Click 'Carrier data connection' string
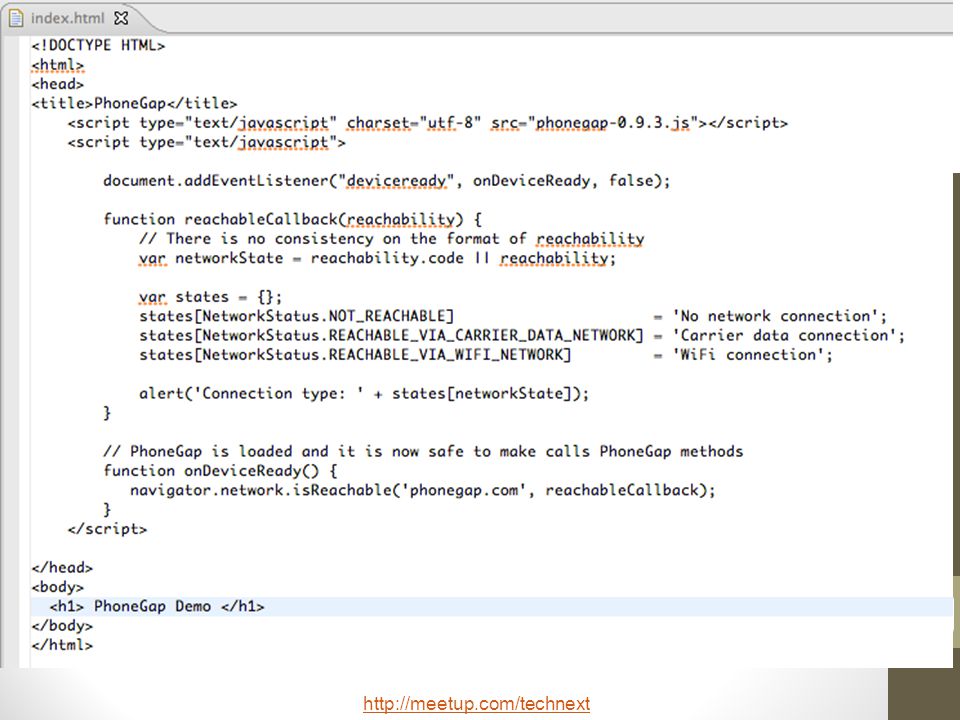This screenshot has width=960, height=720. click(x=784, y=336)
